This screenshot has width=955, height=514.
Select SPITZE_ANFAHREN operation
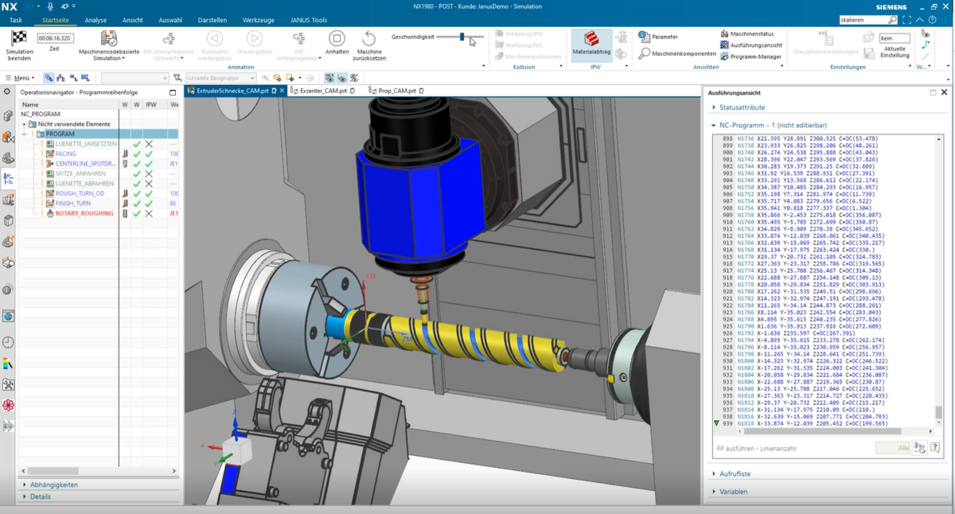coord(80,174)
